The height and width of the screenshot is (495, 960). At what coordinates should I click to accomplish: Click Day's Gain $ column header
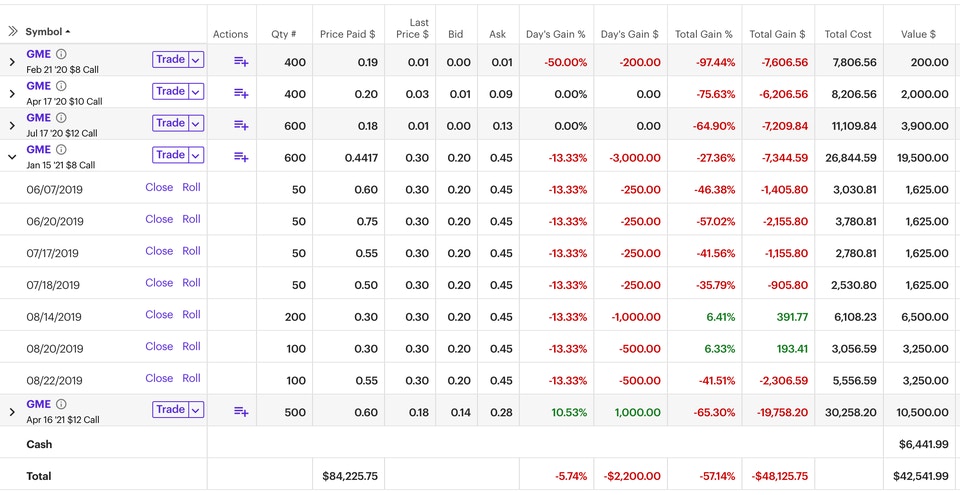(629, 34)
